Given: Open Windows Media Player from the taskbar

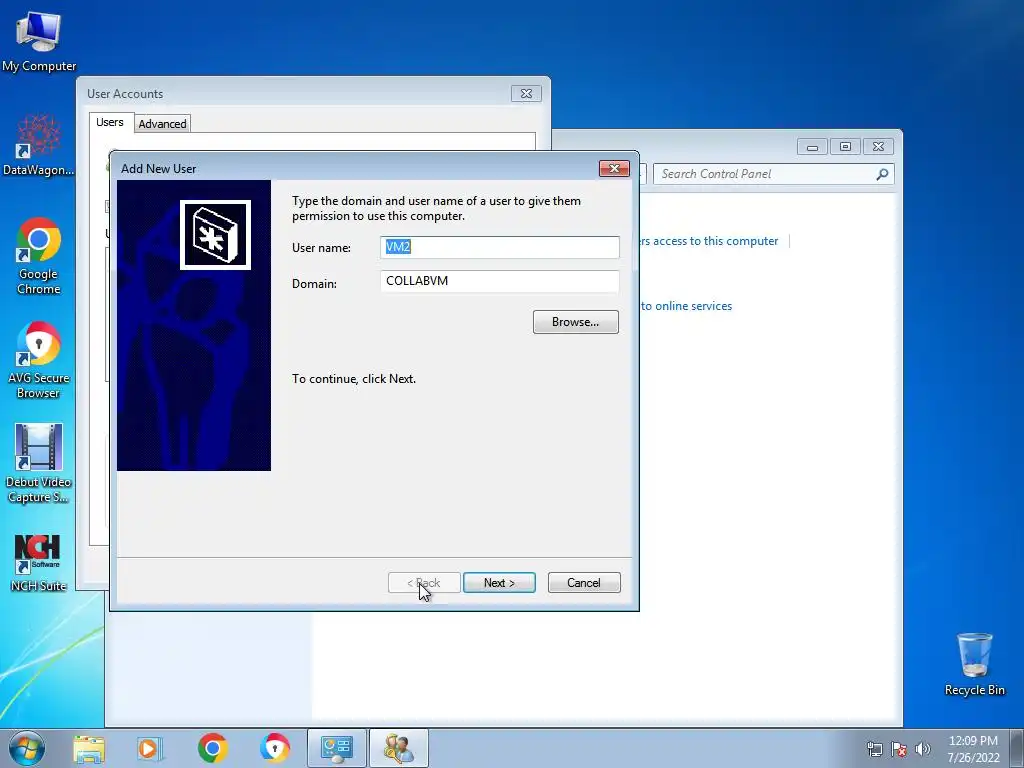Looking at the screenshot, I should coord(150,748).
